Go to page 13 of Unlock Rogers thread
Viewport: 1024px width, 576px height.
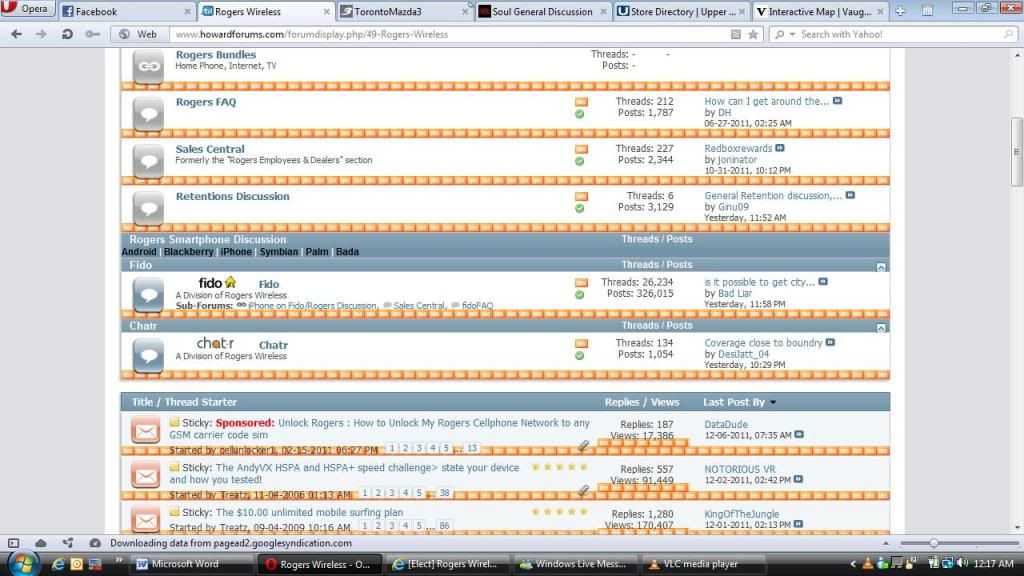point(472,448)
